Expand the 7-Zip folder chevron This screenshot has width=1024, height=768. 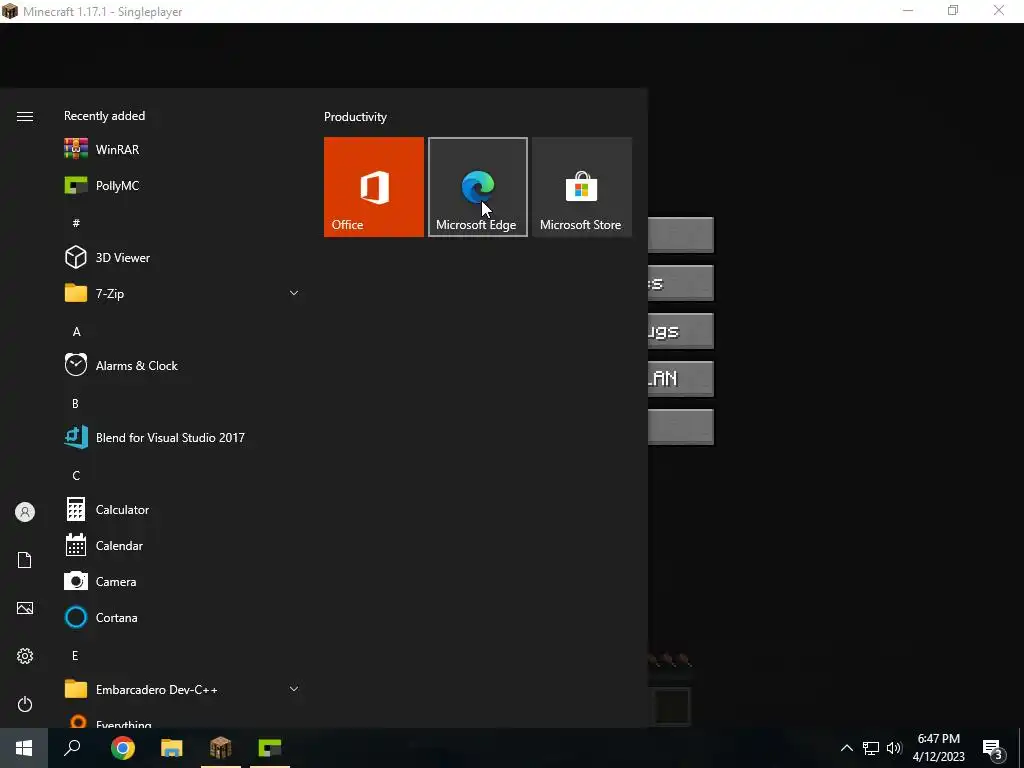[x=294, y=293]
